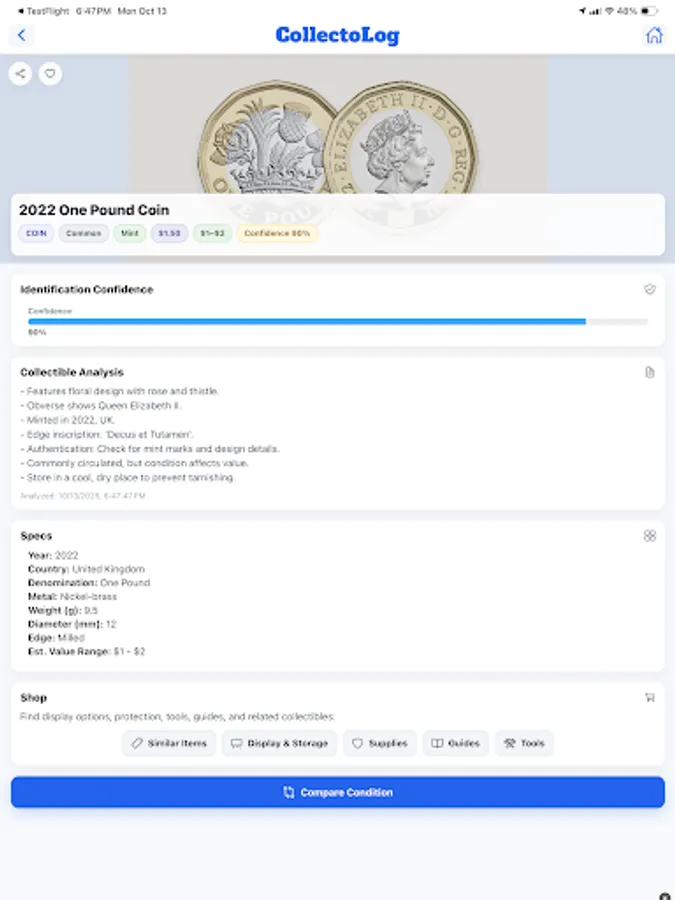Click the confidence progress bar
675x900 pixels.
coord(338,322)
